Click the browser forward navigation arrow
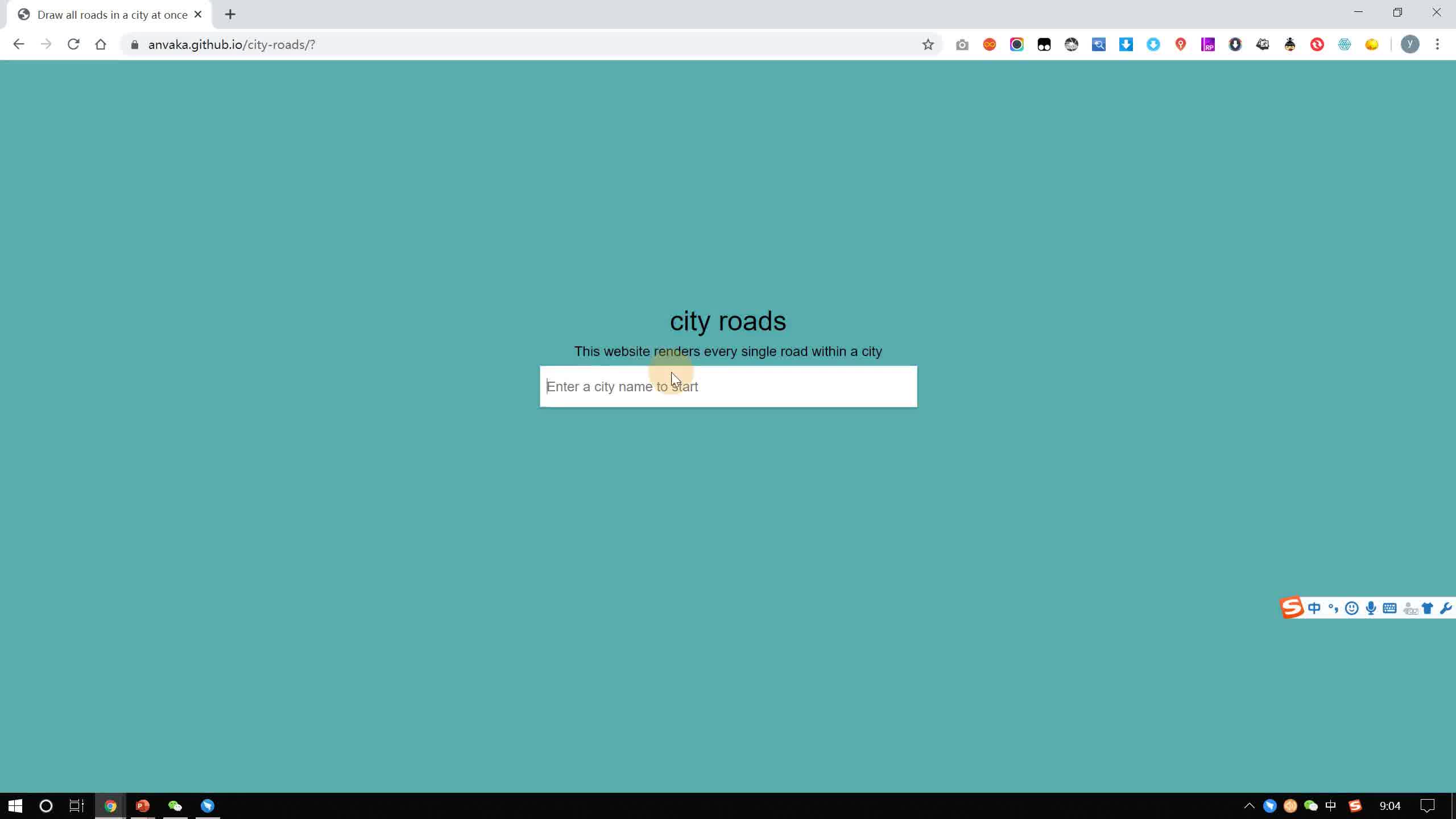 point(46,44)
